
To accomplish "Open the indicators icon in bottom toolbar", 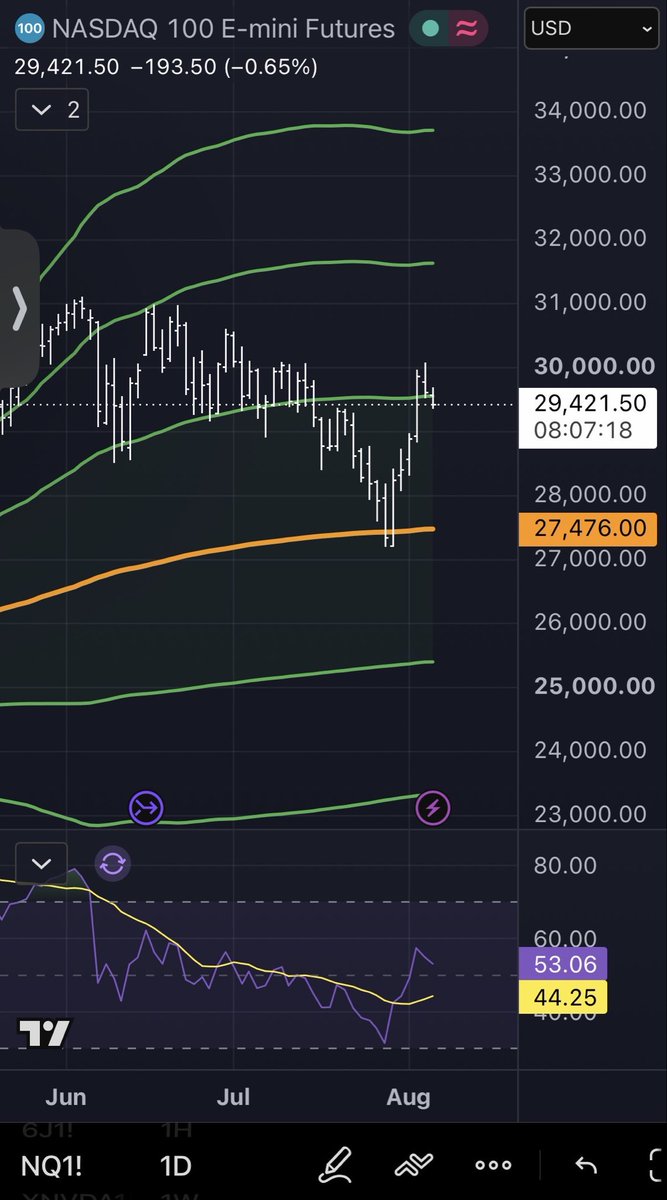I will pos(412,1166).
